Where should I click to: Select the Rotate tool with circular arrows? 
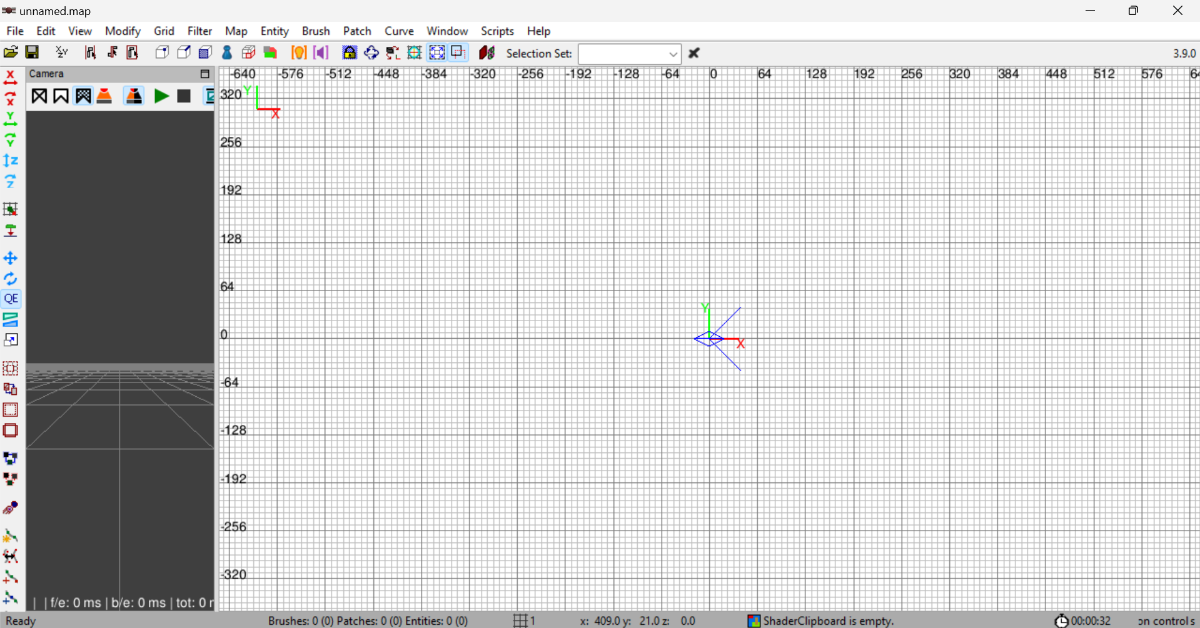[x=10, y=278]
